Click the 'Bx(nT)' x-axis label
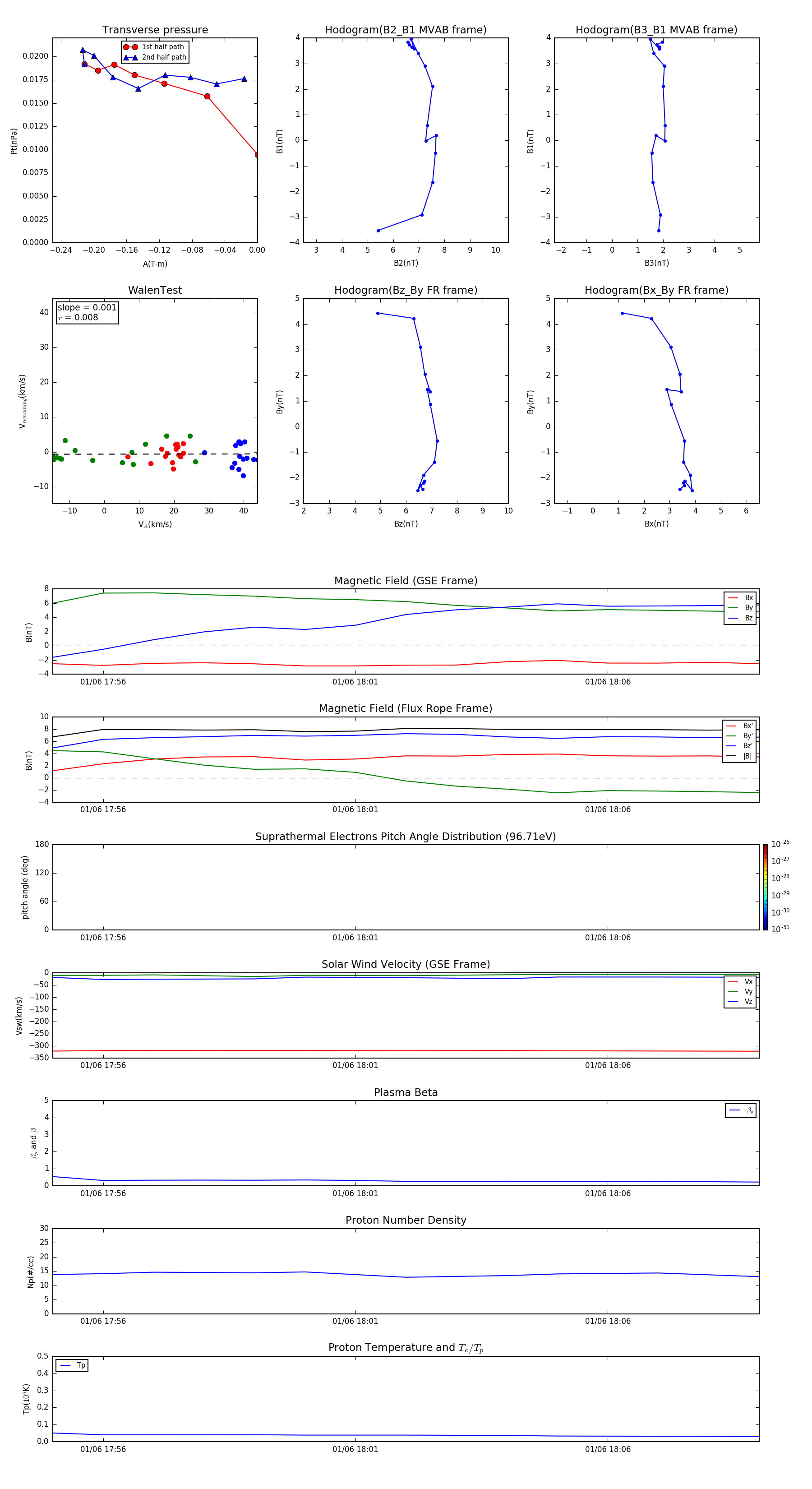 point(656,524)
